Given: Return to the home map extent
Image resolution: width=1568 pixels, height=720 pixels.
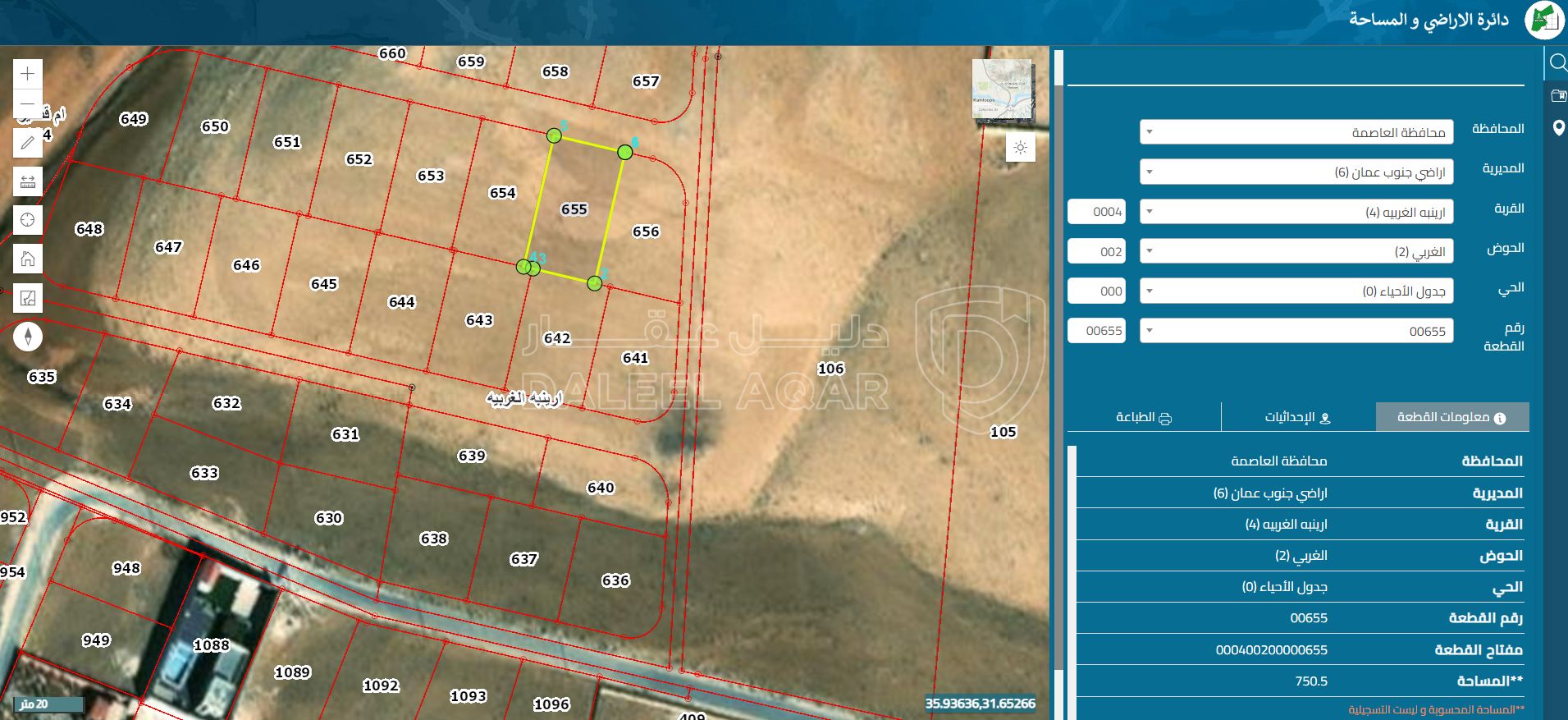Looking at the screenshot, I should (x=28, y=259).
